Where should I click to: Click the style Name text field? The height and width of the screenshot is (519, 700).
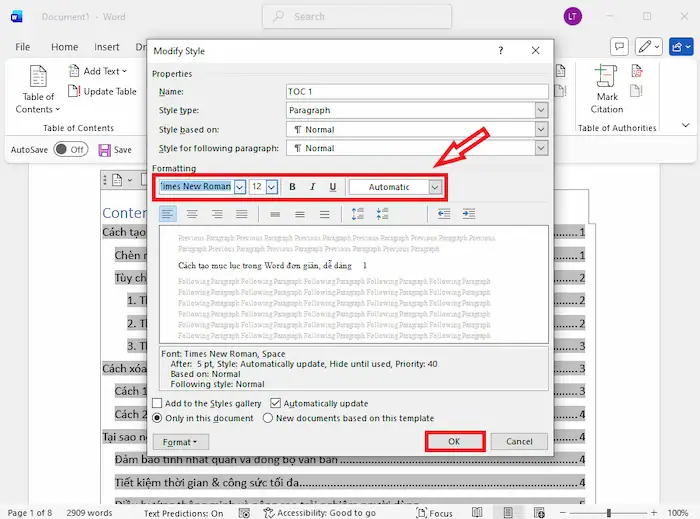click(417, 92)
